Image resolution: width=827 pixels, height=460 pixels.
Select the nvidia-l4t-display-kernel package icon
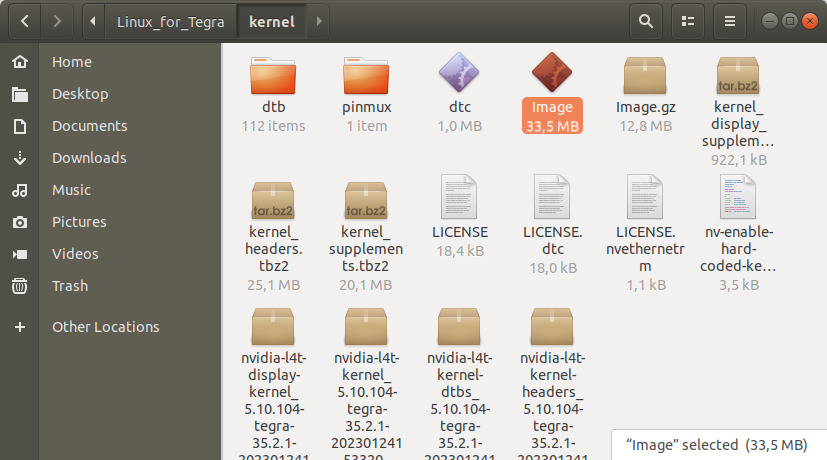pos(273,326)
